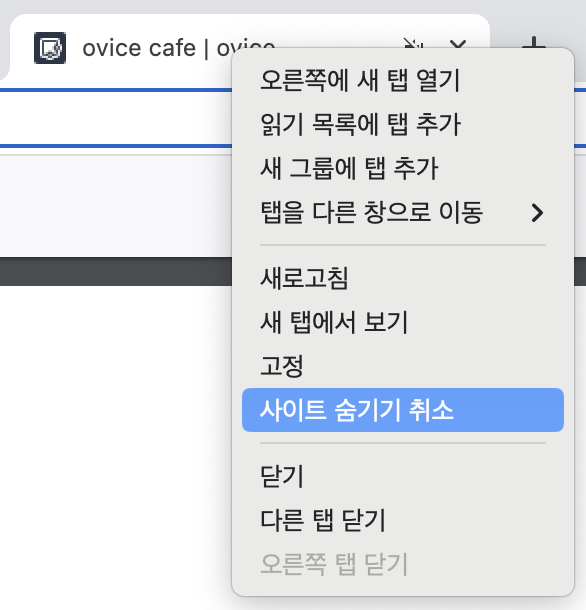Open a new tab with plus button
The height and width of the screenshot is (610, 586).
534,44
